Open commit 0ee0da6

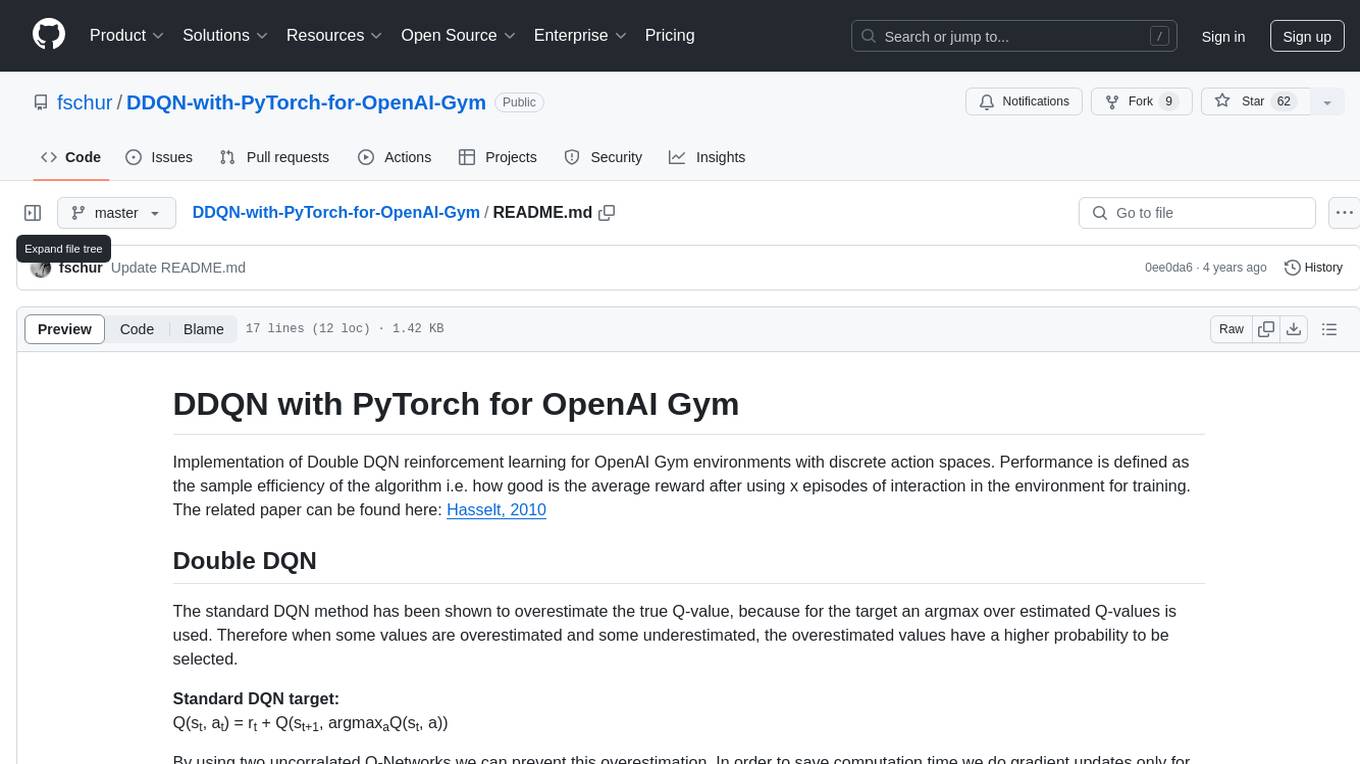pos(1169,268)
